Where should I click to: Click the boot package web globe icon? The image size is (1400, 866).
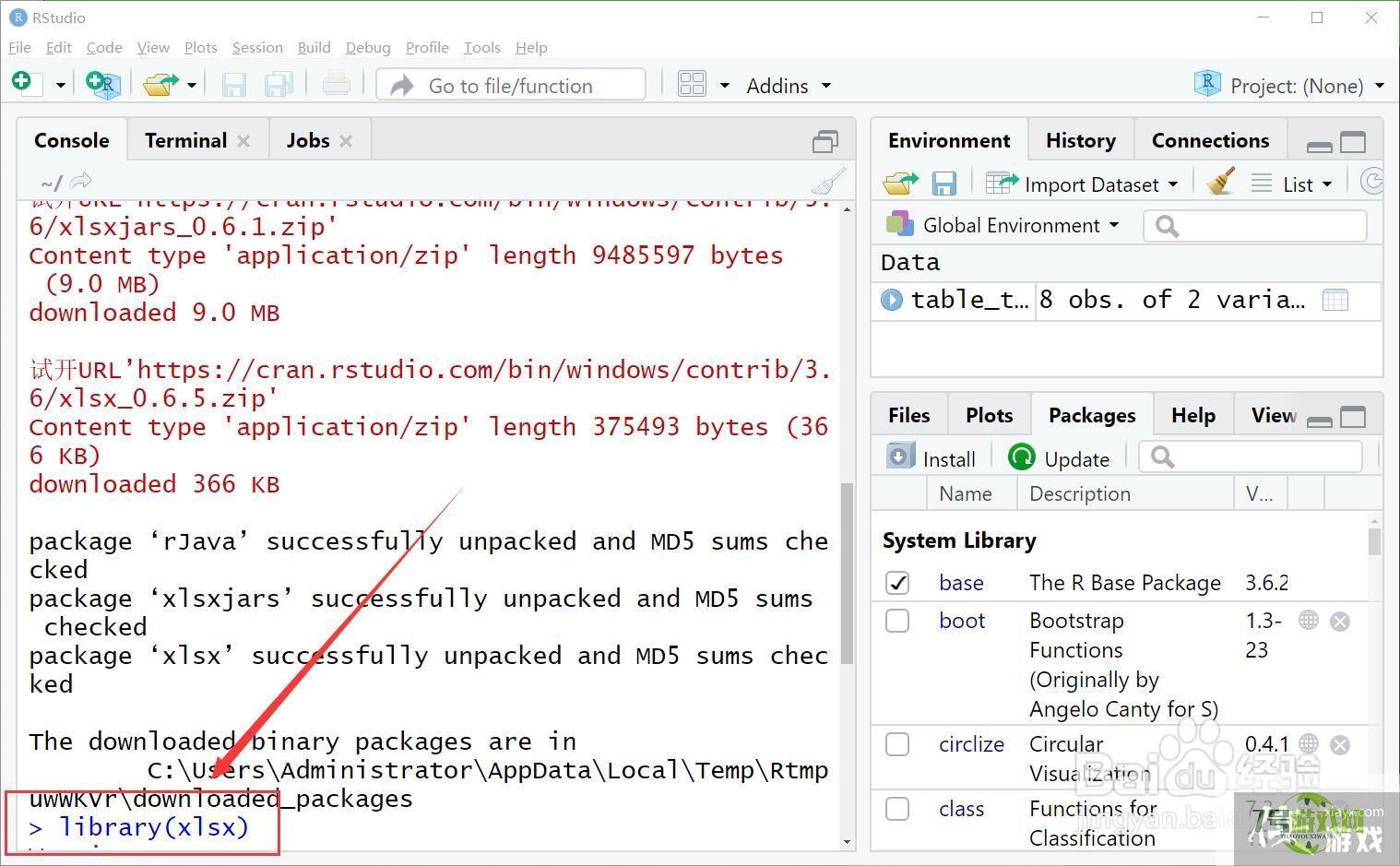point(1309,620)
